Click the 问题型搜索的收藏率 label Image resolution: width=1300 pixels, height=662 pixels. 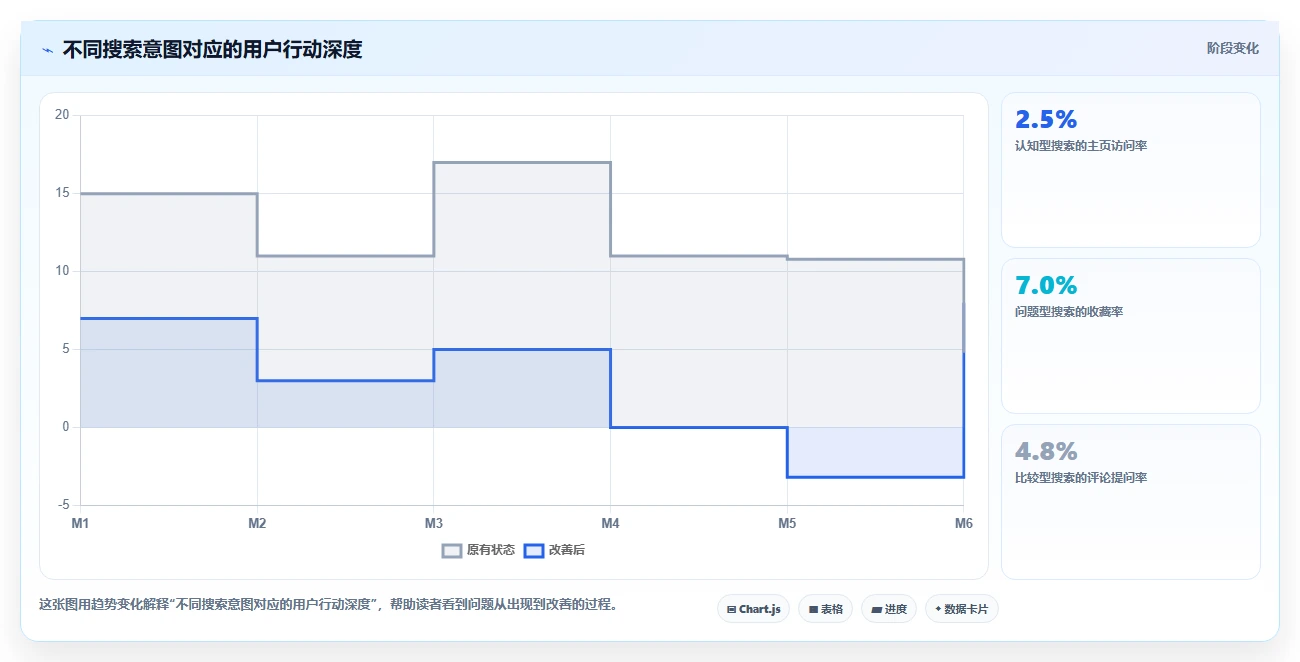(x=1069, y=312)
